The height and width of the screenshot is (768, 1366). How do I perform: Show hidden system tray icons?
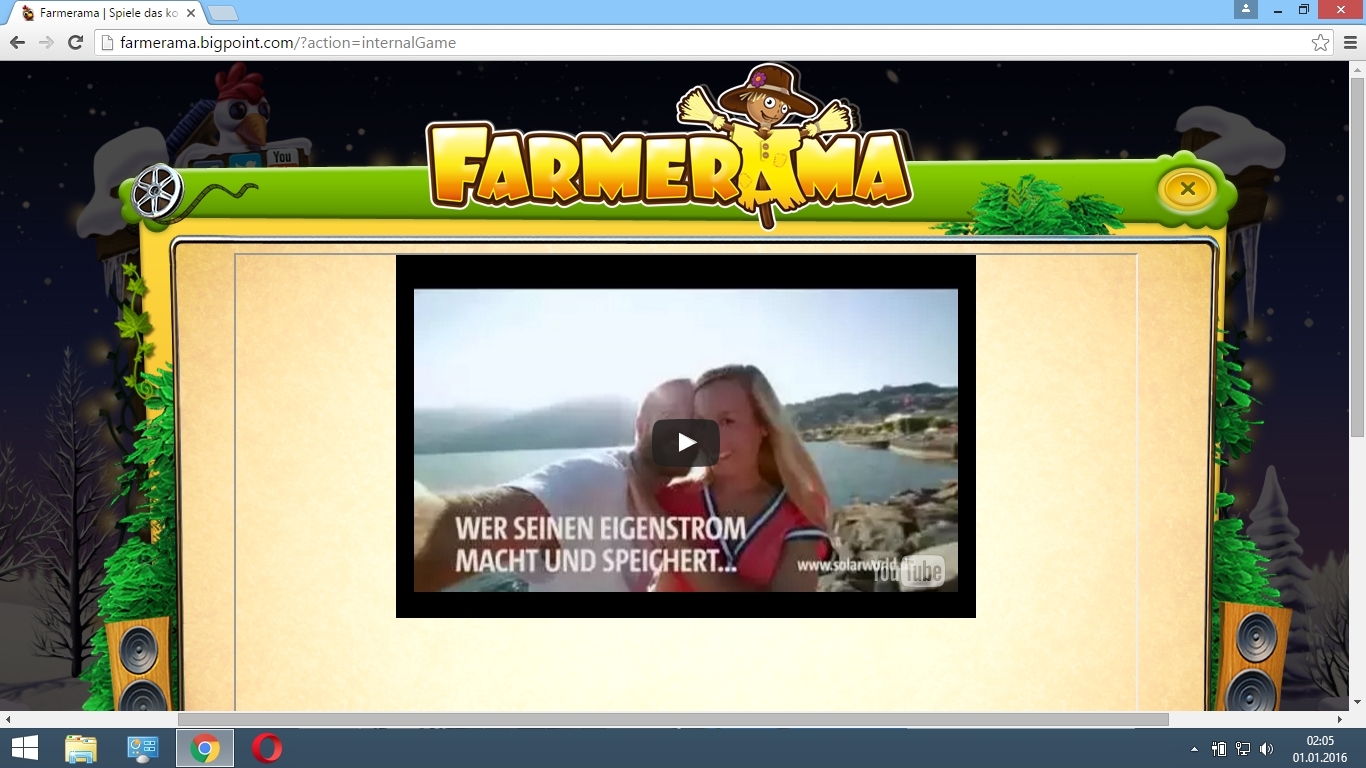[x=1193, y=749]
